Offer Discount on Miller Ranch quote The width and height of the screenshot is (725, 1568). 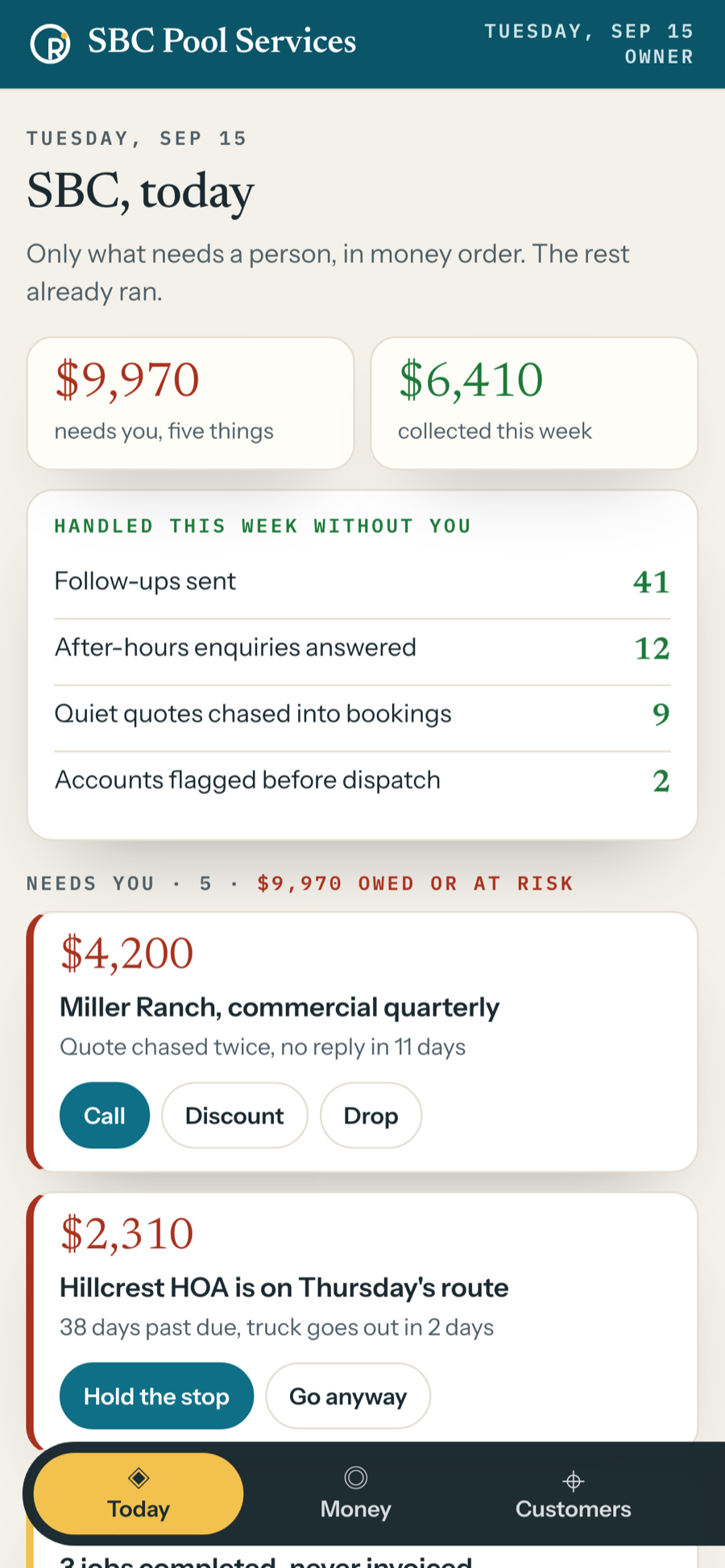click(x=234, y=1115)
